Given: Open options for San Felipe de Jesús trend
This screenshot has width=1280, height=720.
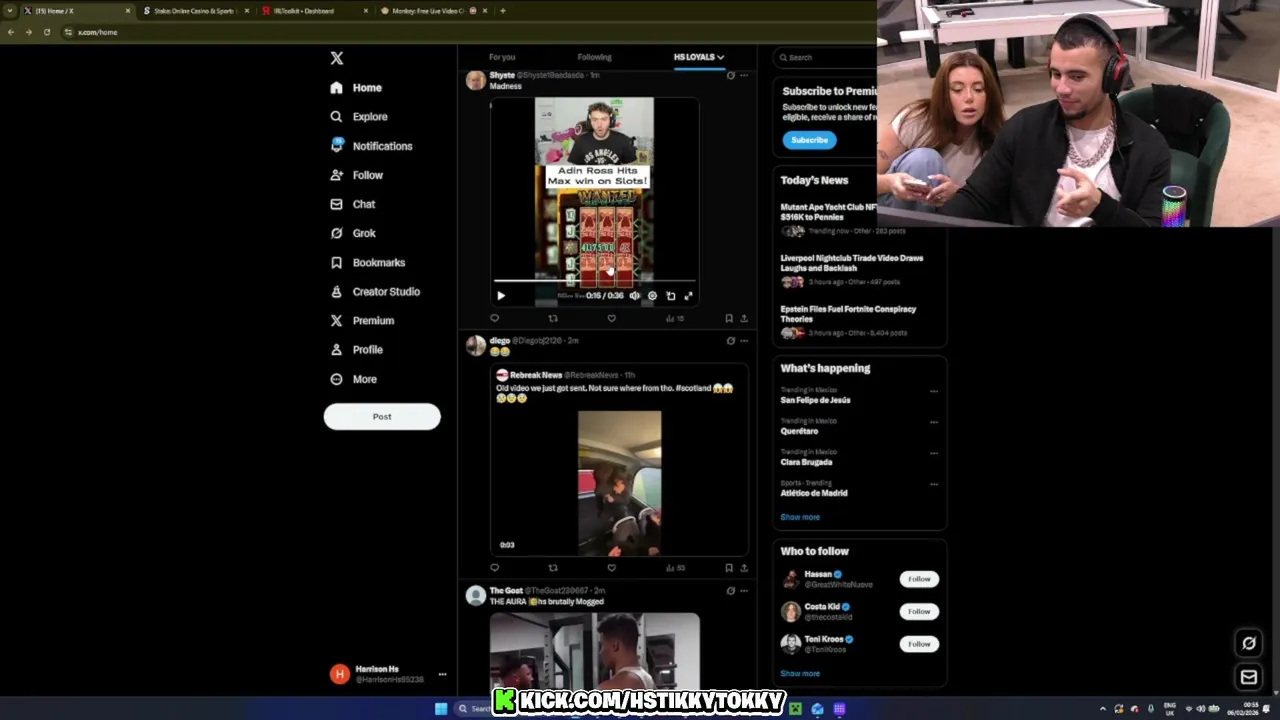Looking at the screenshot, I should pyautogui.click(x=934, y=391).
